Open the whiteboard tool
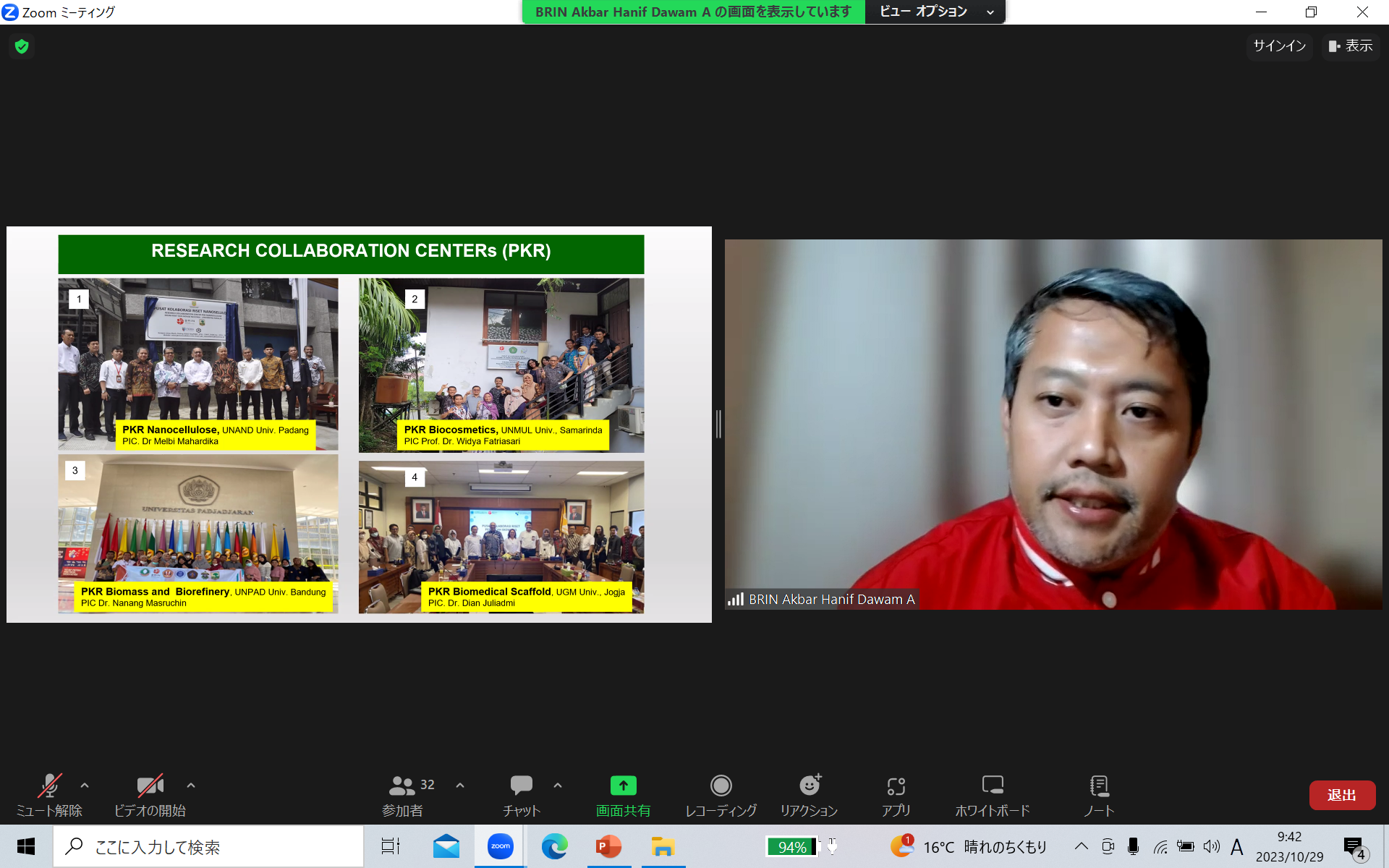 (x=993, y=795)
